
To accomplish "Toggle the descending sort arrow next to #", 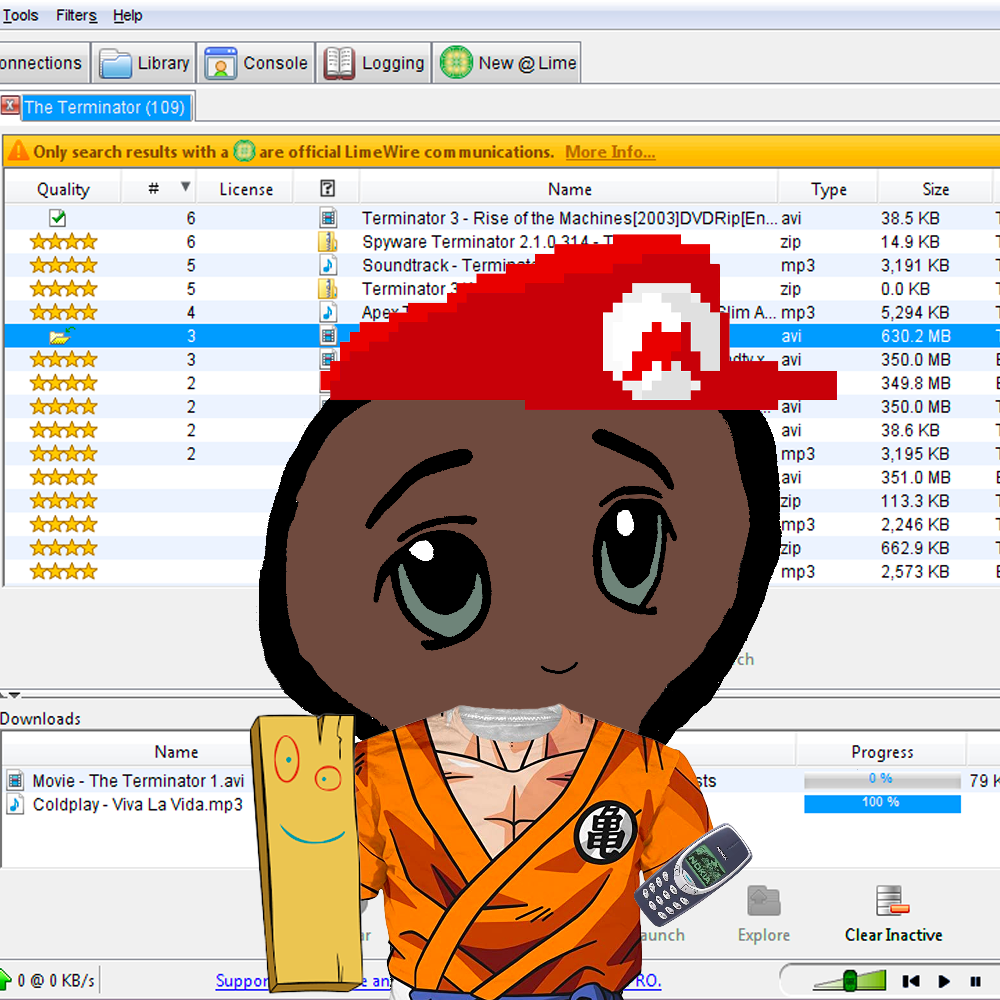I will (x=186, y=187).
